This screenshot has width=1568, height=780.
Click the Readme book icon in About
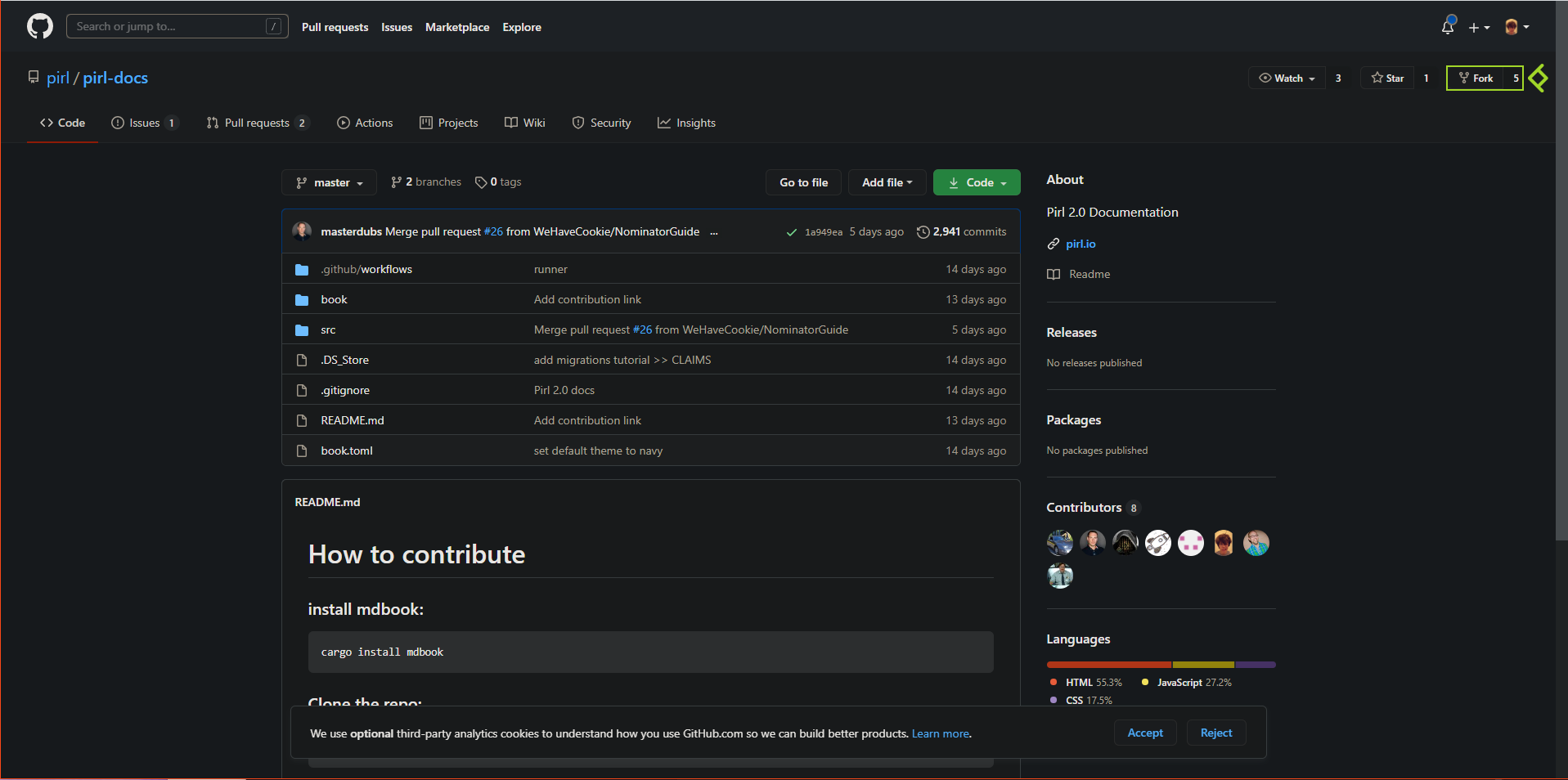(1054, 274)
